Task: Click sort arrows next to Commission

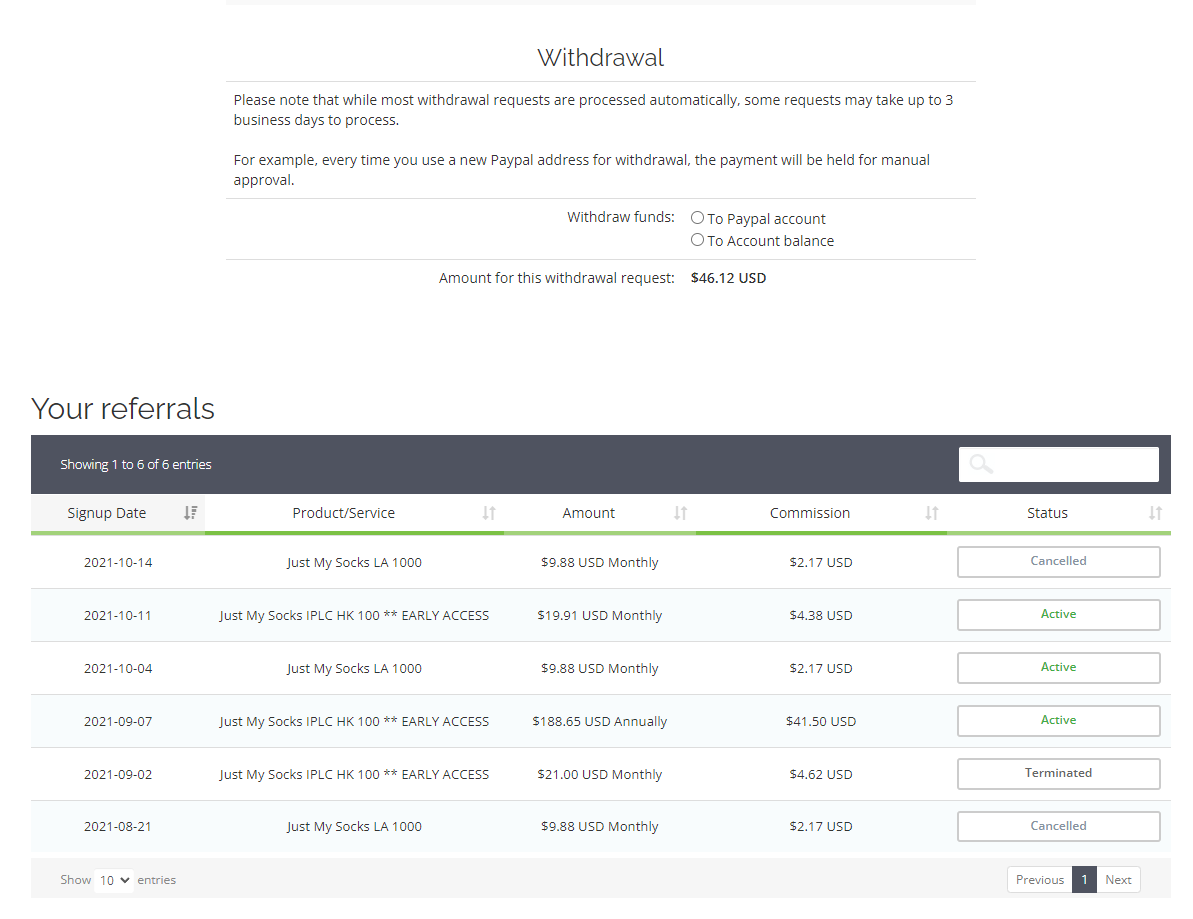Action: point(931,513)
